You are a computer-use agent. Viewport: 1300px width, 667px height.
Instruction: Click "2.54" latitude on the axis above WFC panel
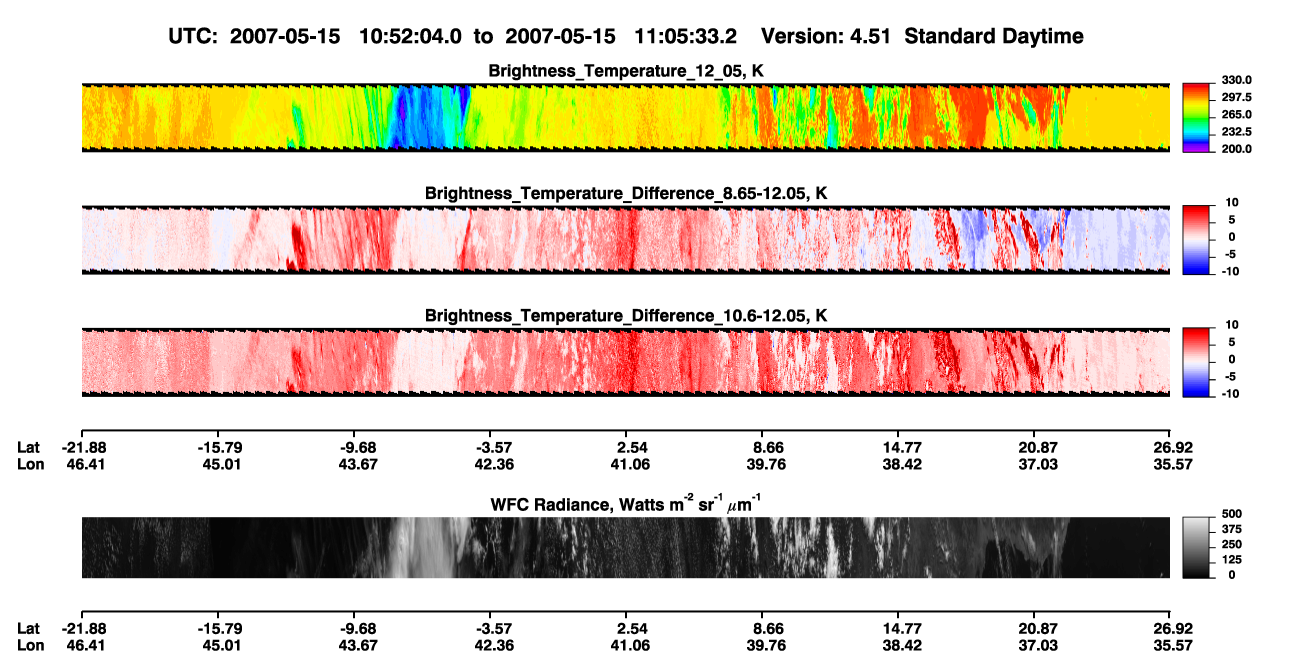pyautogui.click(x=625, y=448)
